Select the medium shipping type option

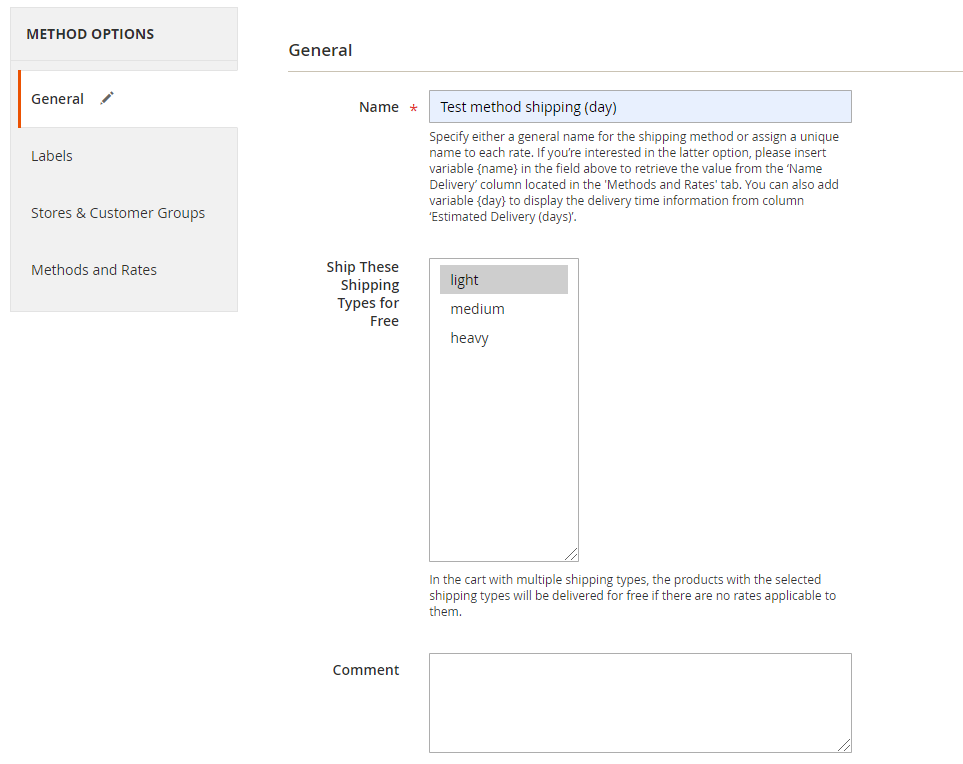(504, 309)
